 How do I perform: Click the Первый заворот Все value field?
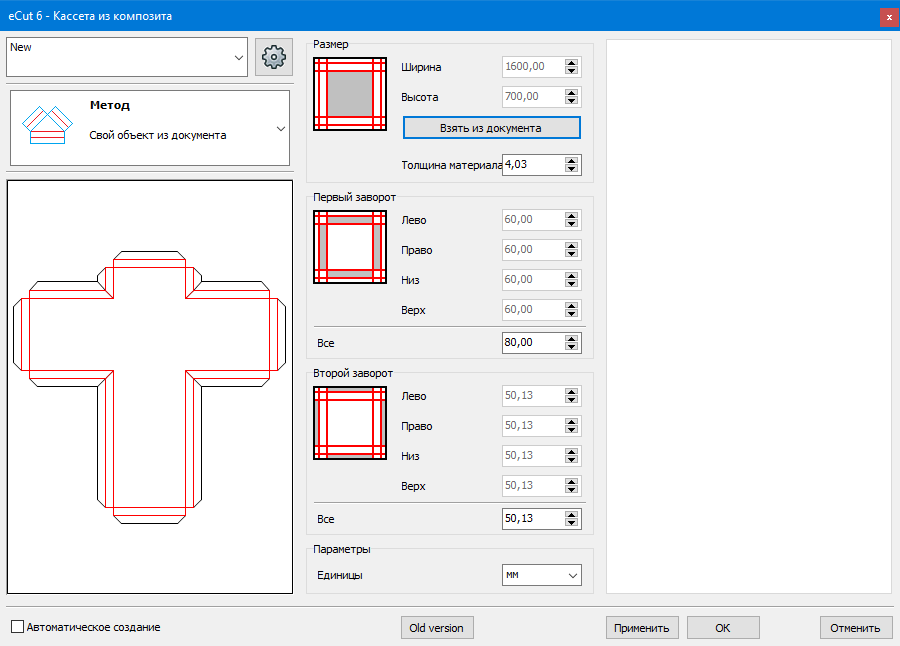tap(532, 343)
